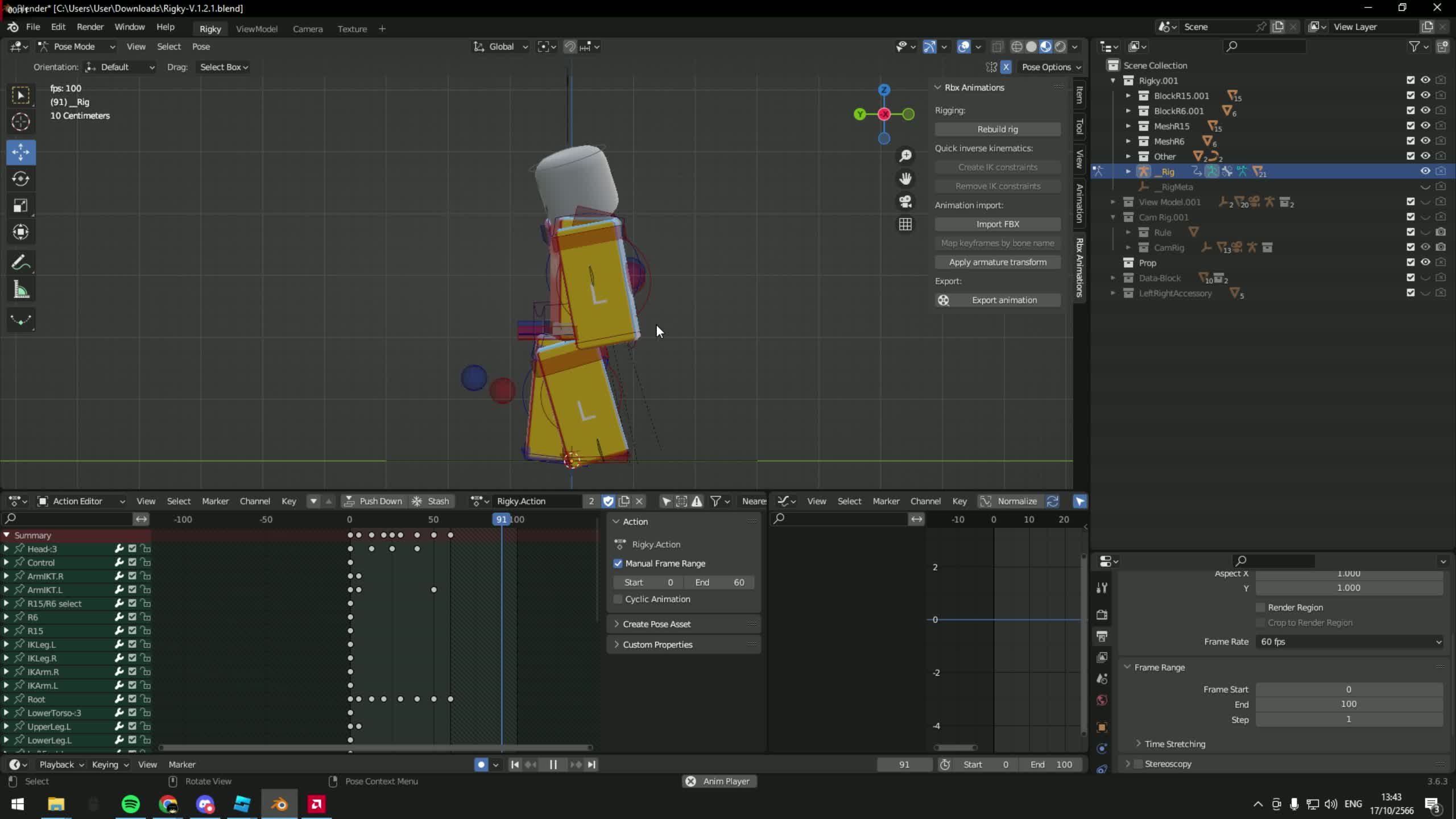1456x819 pixels.
Task: Enable Cyclic Animation in the Action panel
Action: tap(618, 599)
